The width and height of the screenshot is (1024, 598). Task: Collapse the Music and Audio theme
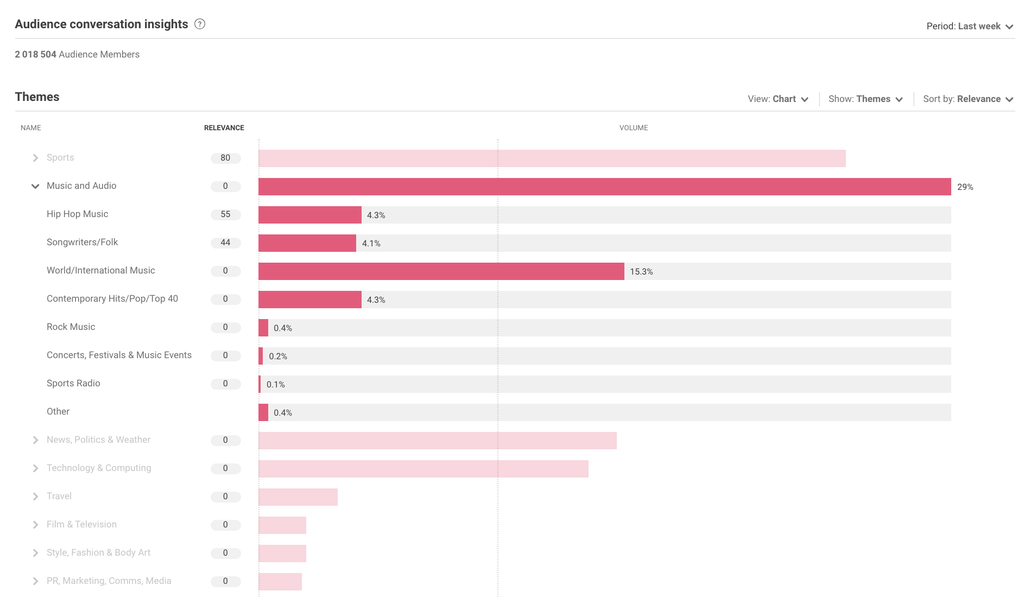(35, 186)
